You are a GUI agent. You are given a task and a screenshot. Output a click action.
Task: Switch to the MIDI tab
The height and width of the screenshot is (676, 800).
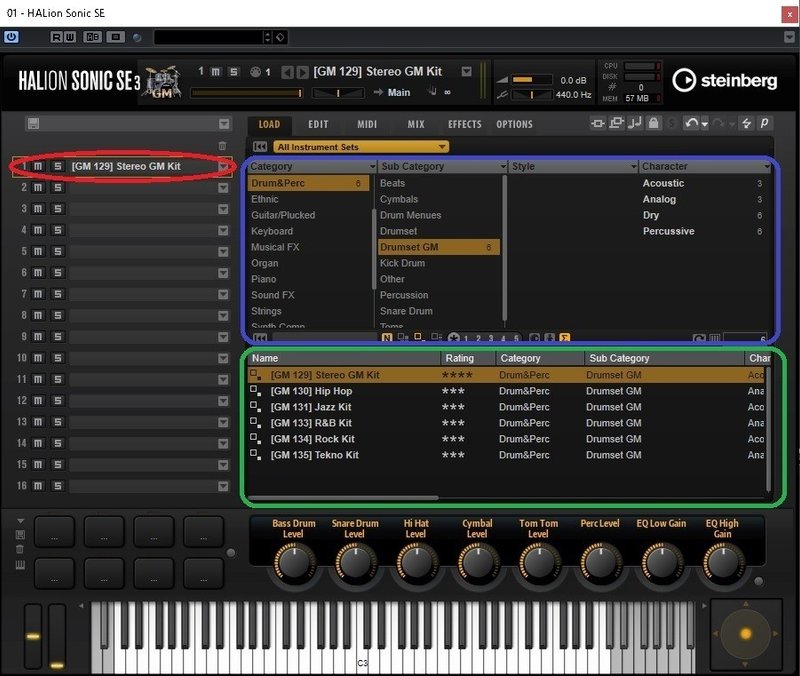367,124
